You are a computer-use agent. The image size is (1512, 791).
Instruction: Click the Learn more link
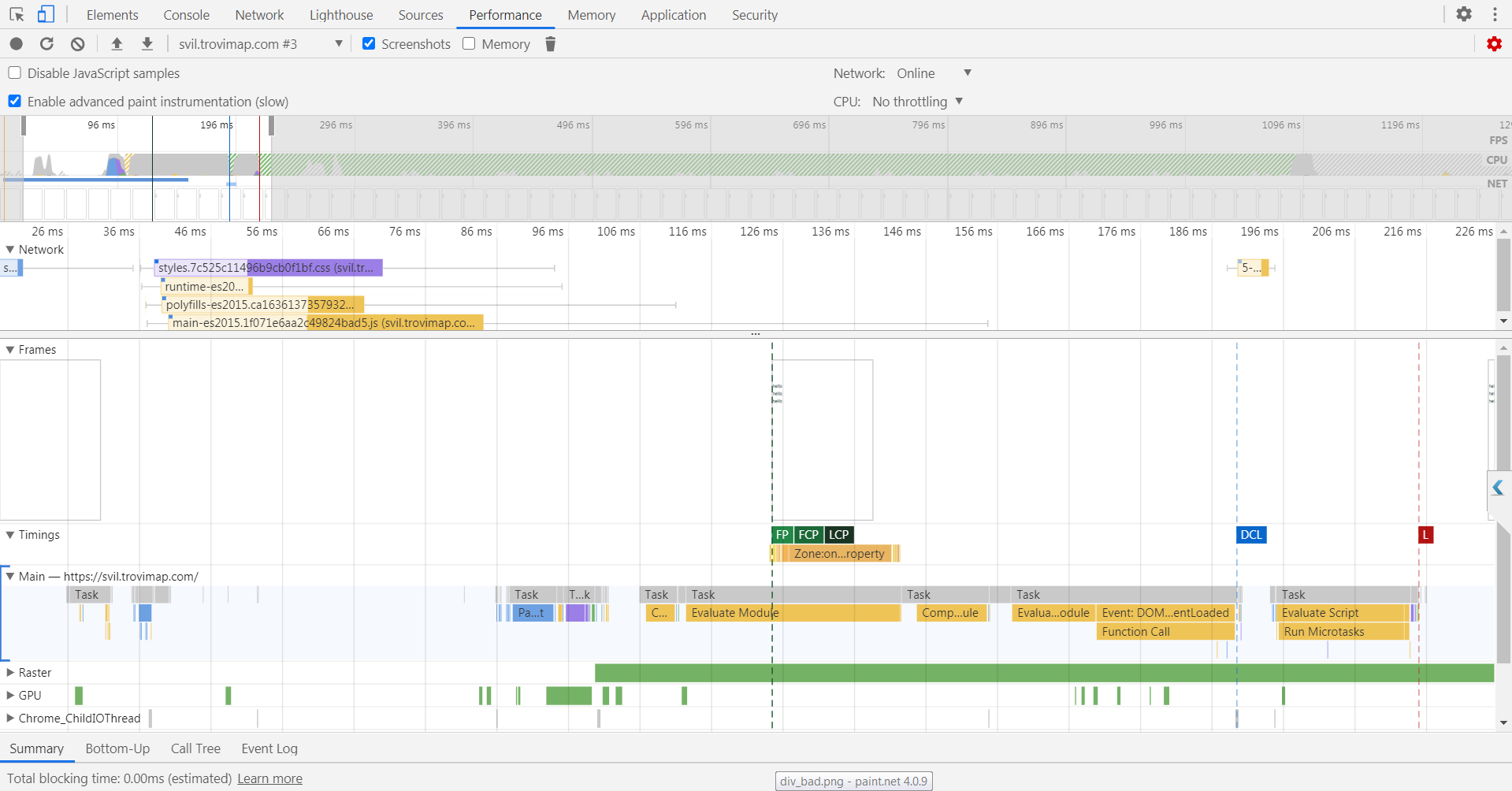(x=269, y=778)
